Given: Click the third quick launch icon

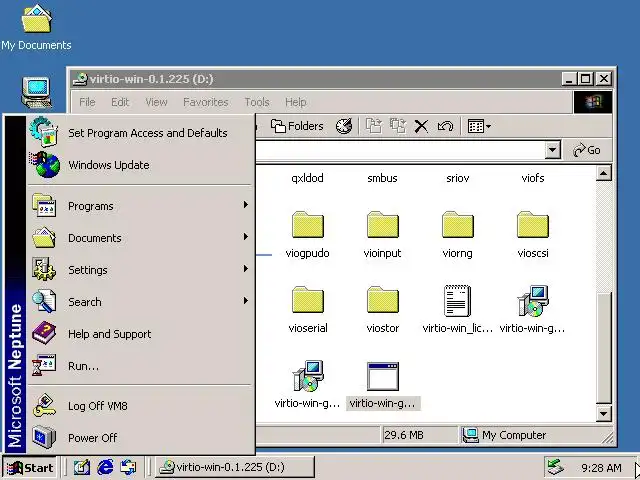Looking at the screenshot, I should (128, 467).
